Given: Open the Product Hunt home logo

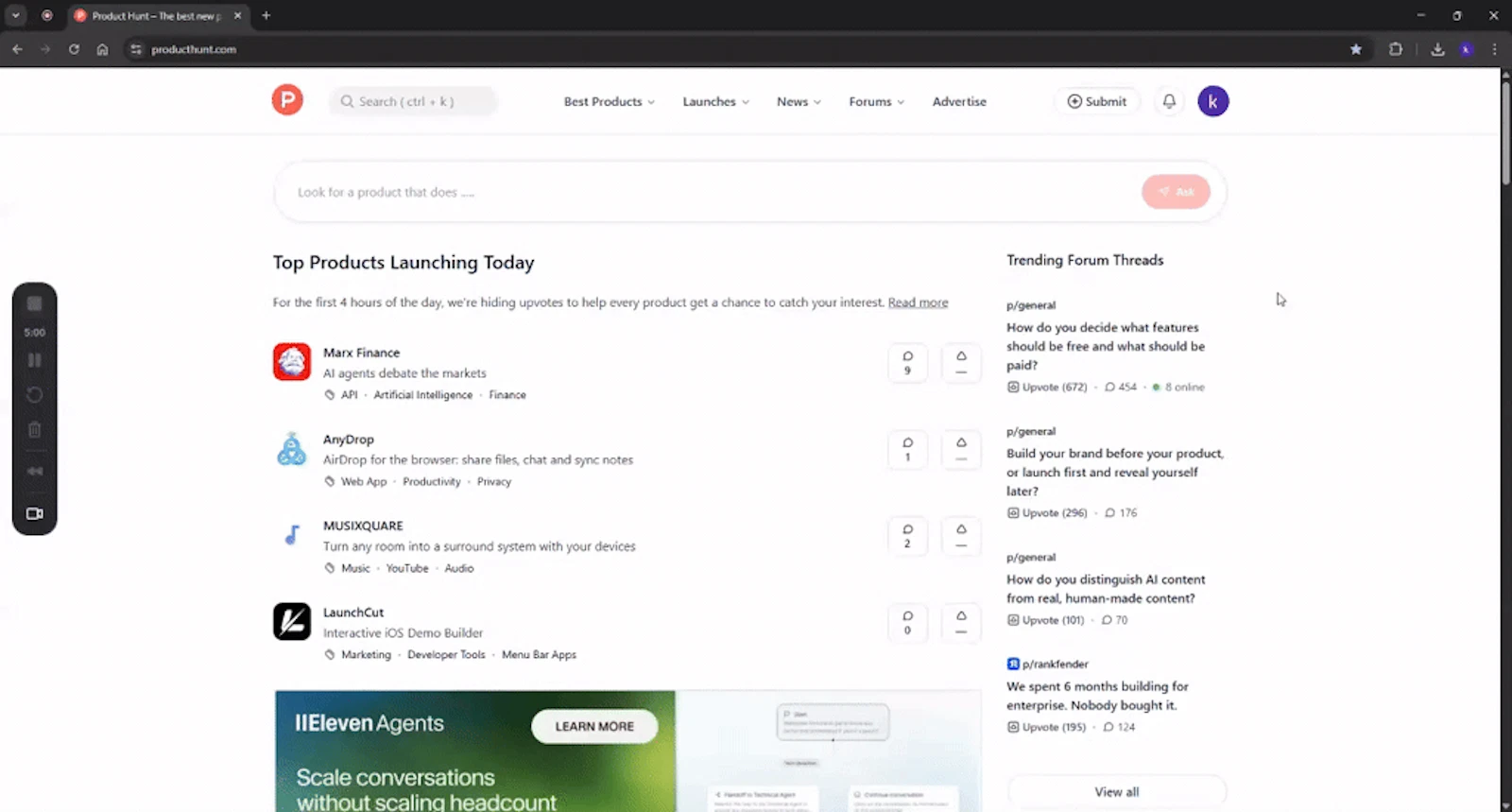Looking at the screenshot, I should [x=287, y=100].
